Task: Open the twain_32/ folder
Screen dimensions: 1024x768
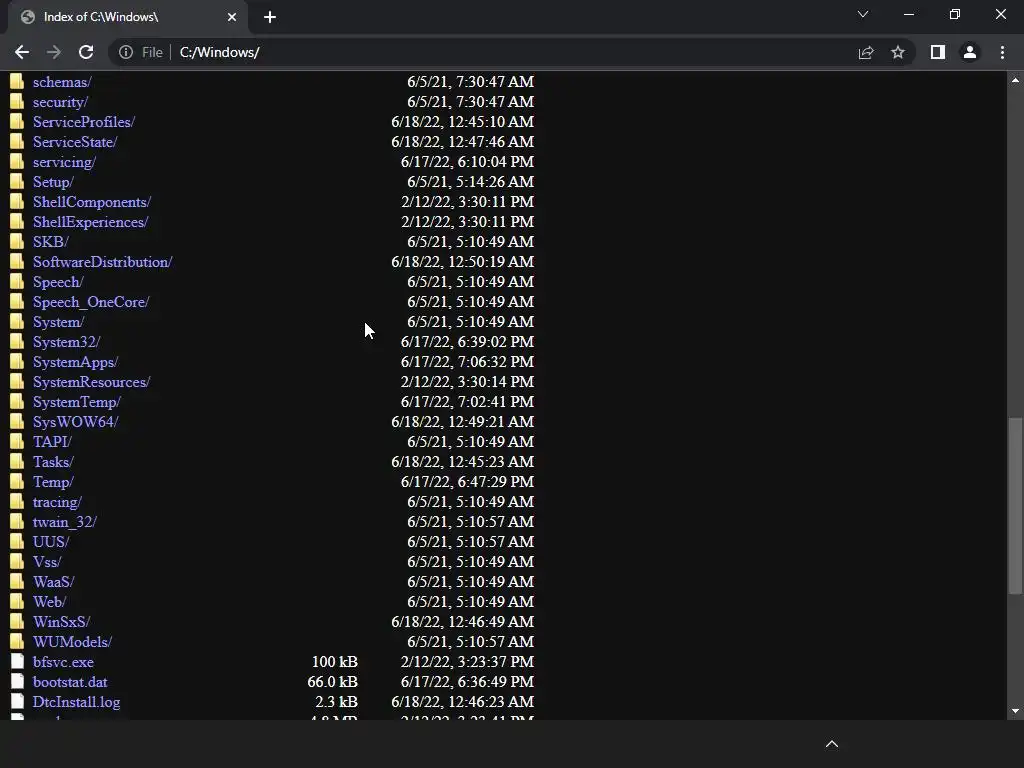Action: coord(65,522)
